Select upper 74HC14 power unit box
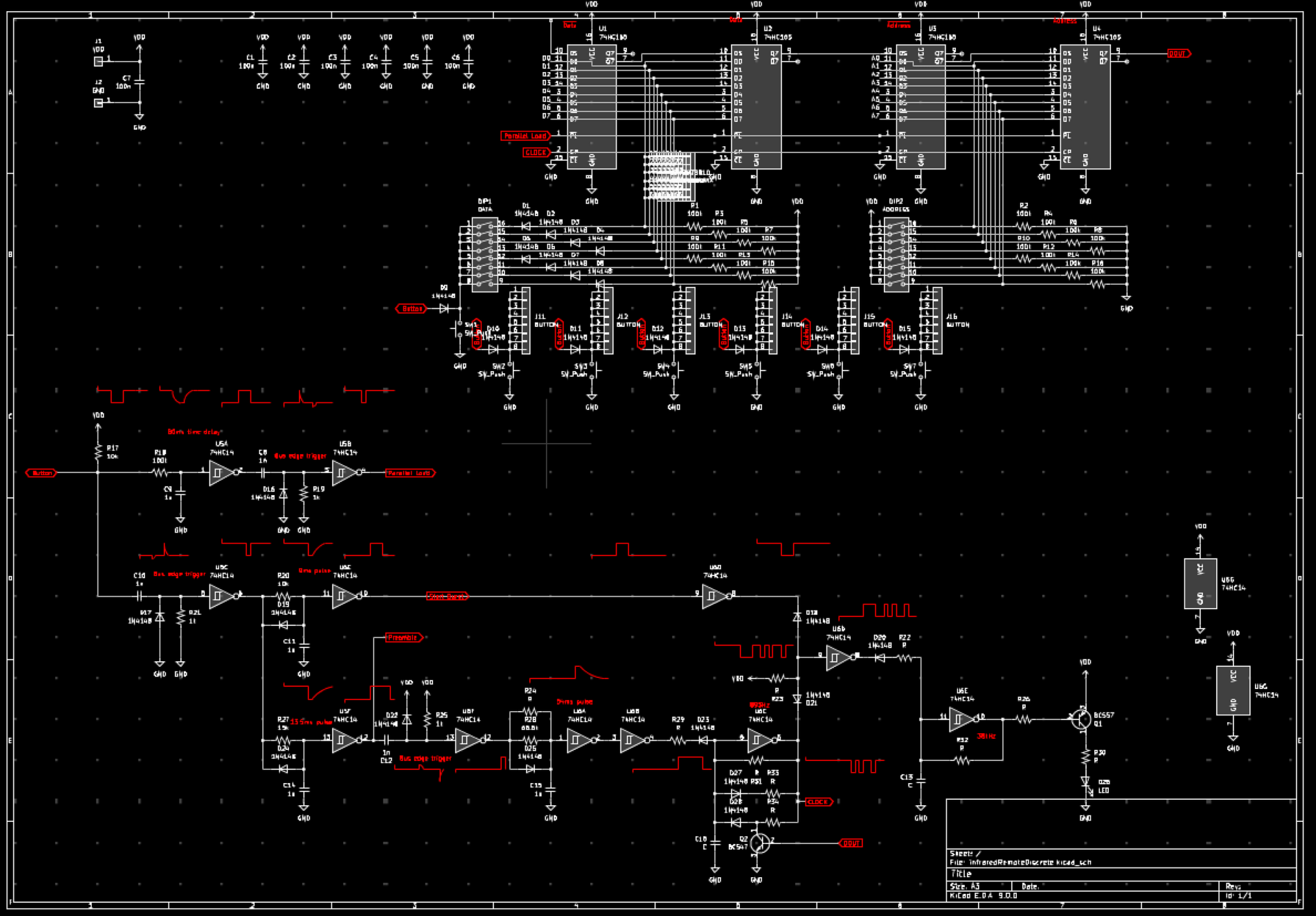 point(1200,584)
